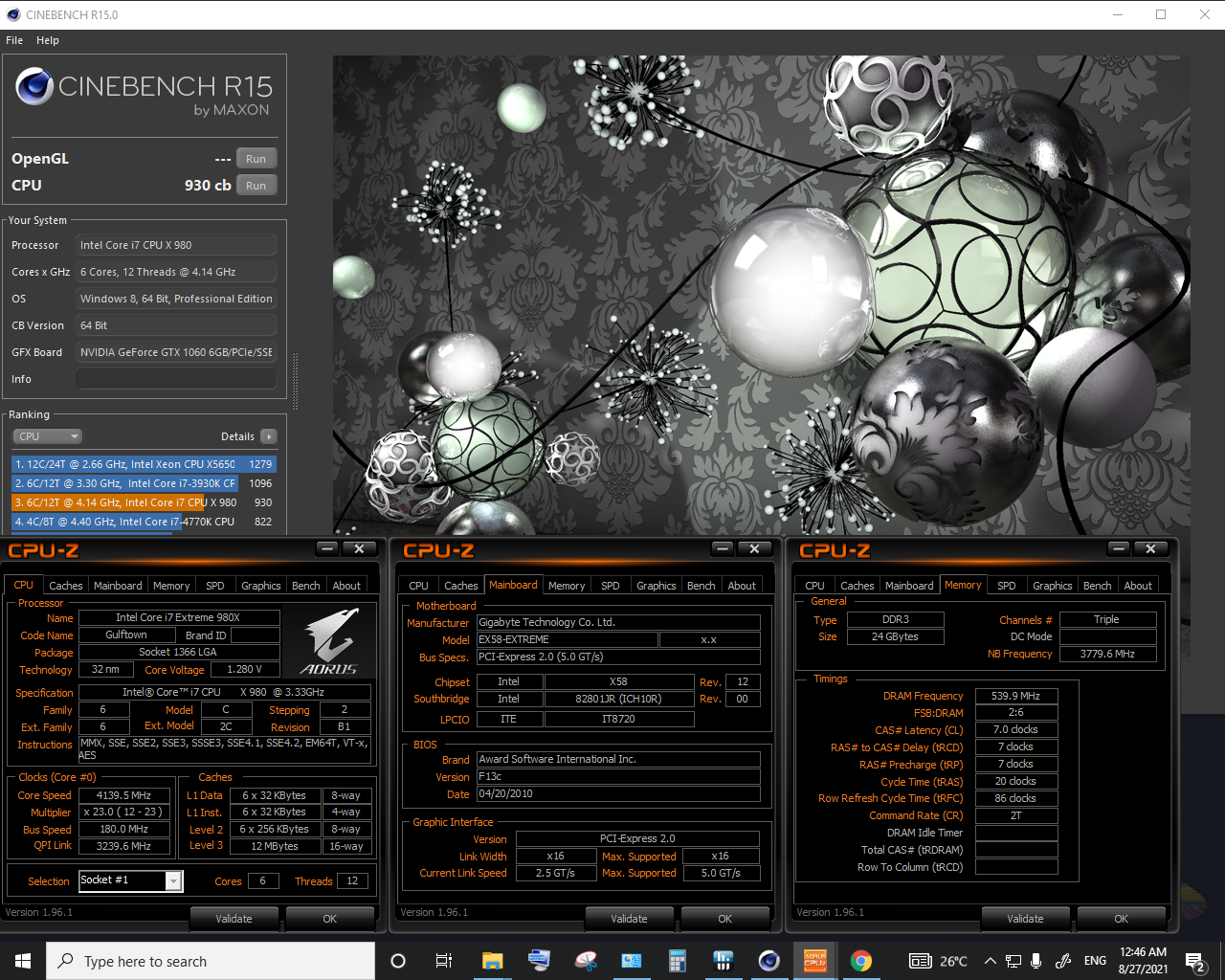Open the Socket #1 selection dropdown
The width and height of the screenshot is (1225, 980).
(x=173, y=880)
